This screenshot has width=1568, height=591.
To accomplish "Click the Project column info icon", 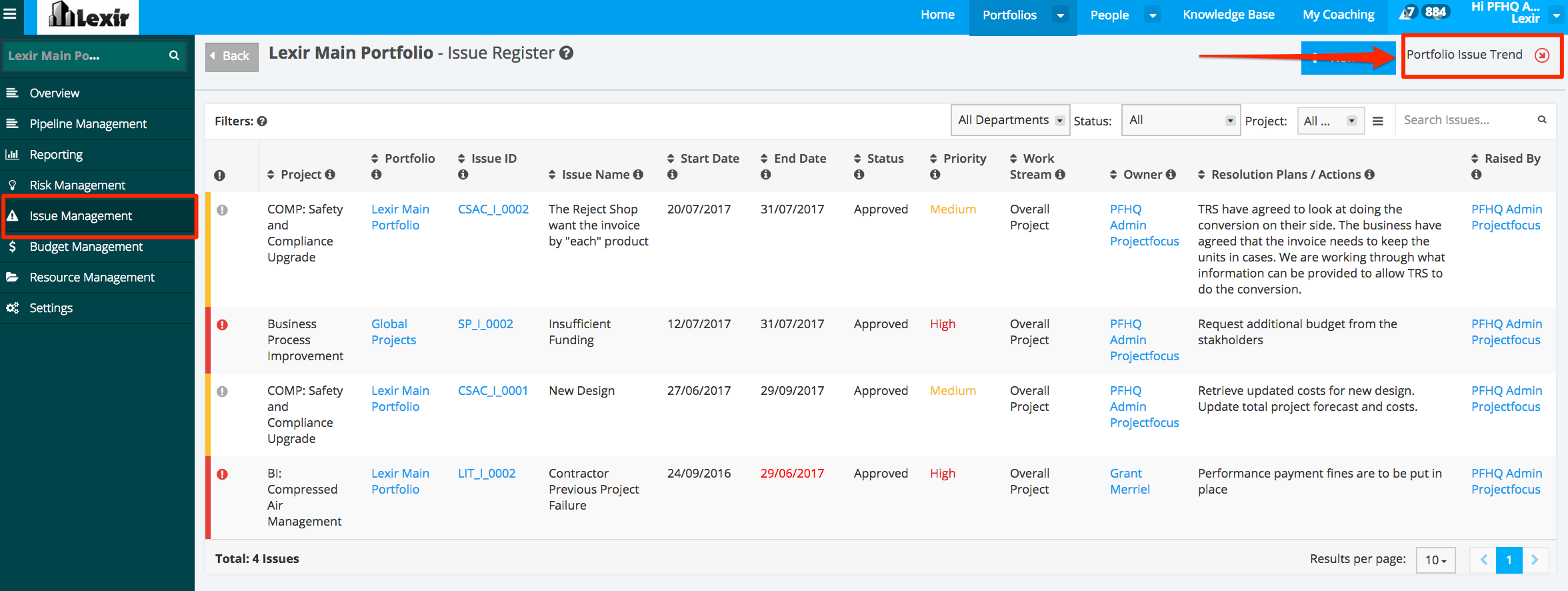I will tap(329, 175).
